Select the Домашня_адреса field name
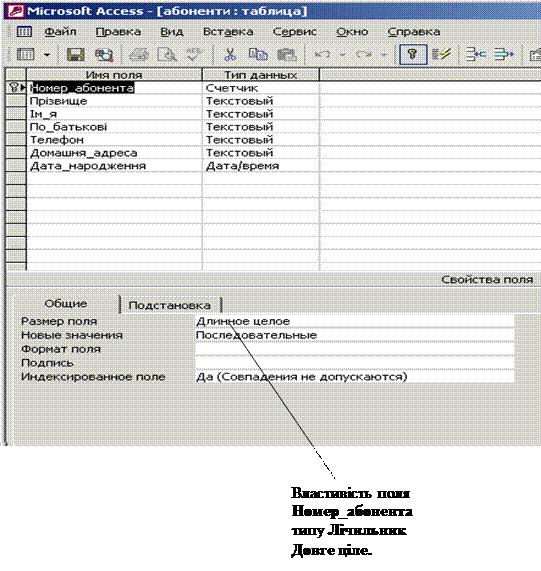Screen dimensions: 541x571 coord(114,153)
